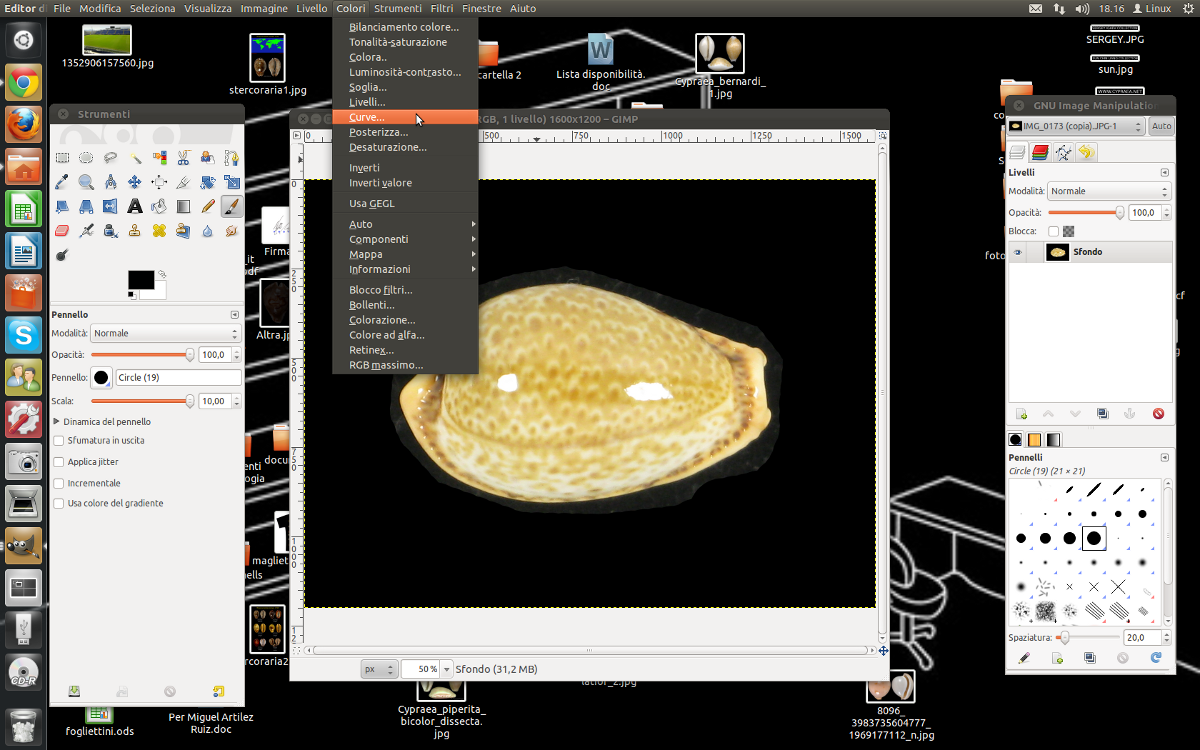Choose Livelli... from Colori menu
Screen dimensions: 1200x750
pos(405,102)
